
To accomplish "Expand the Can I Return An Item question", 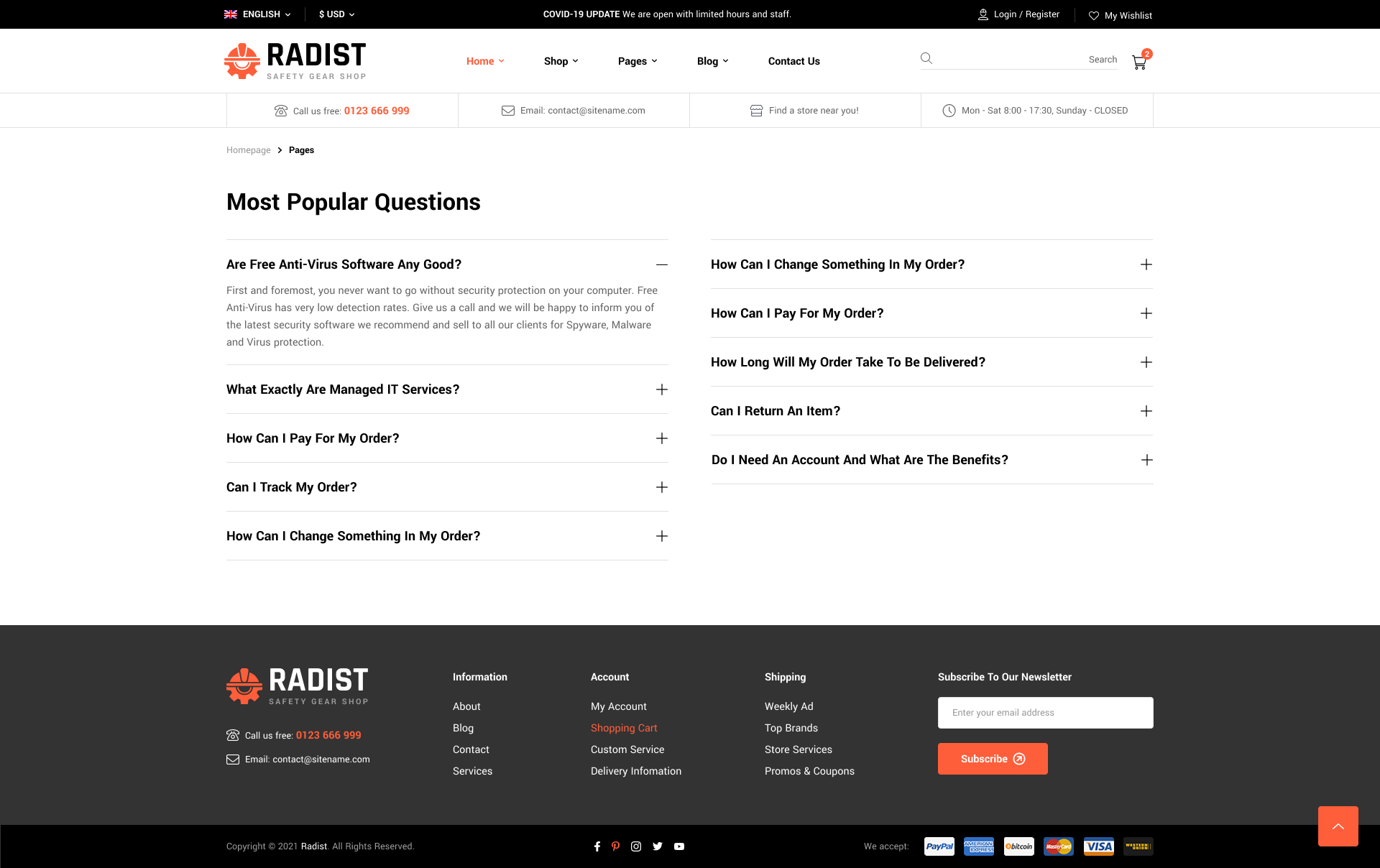I will tap(1146, 411).
